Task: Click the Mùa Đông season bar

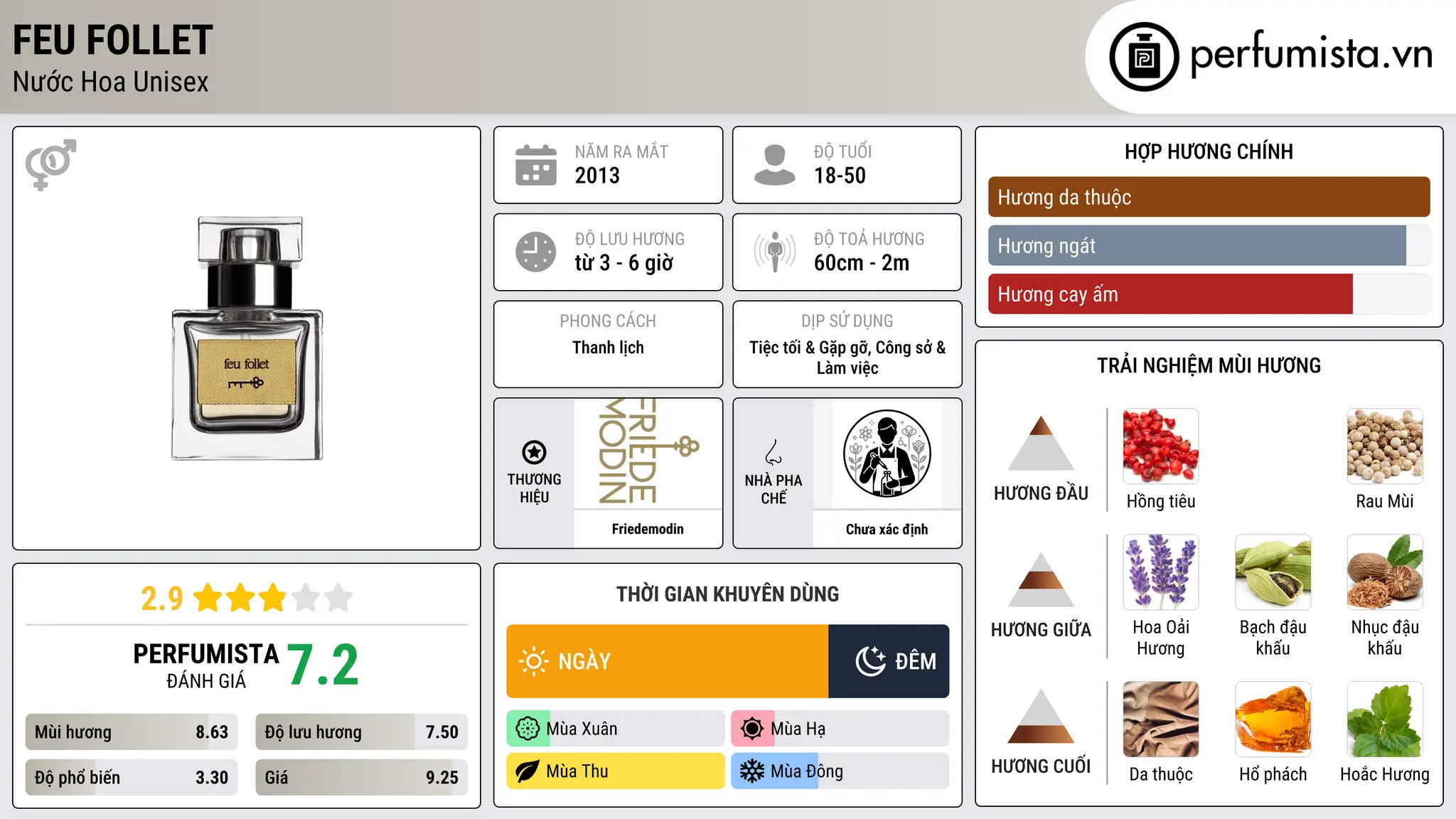Action: point(840,771)
